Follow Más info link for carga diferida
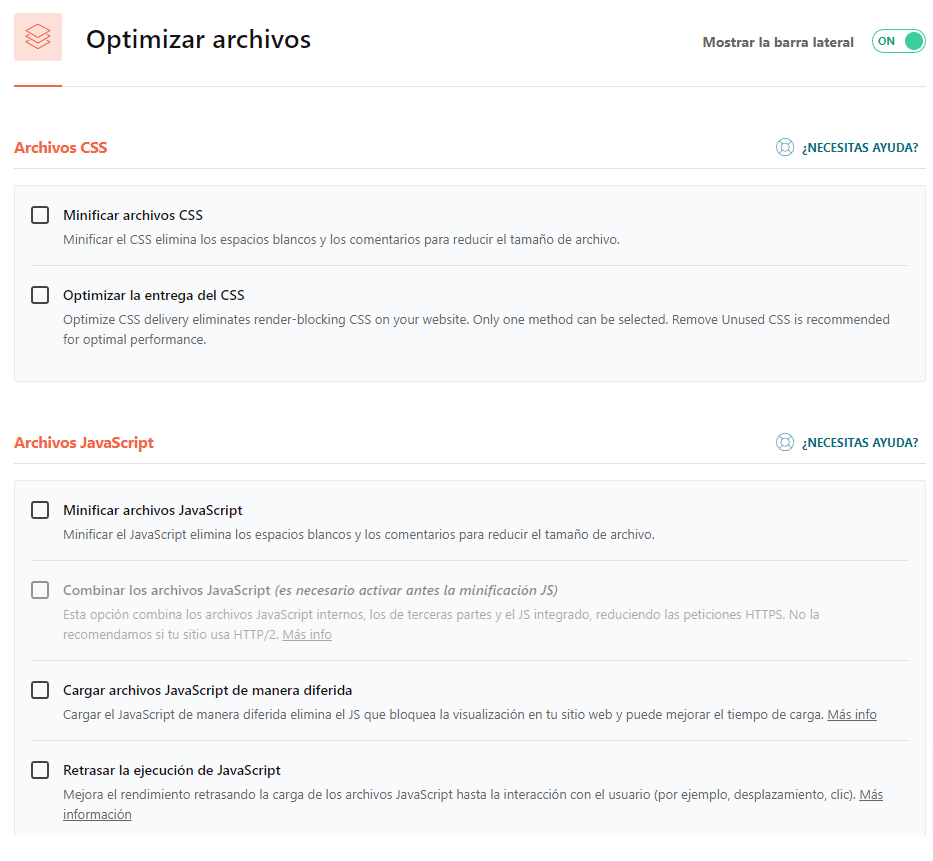The height and width of the screenshot is (861, 933). click(852, 714)
